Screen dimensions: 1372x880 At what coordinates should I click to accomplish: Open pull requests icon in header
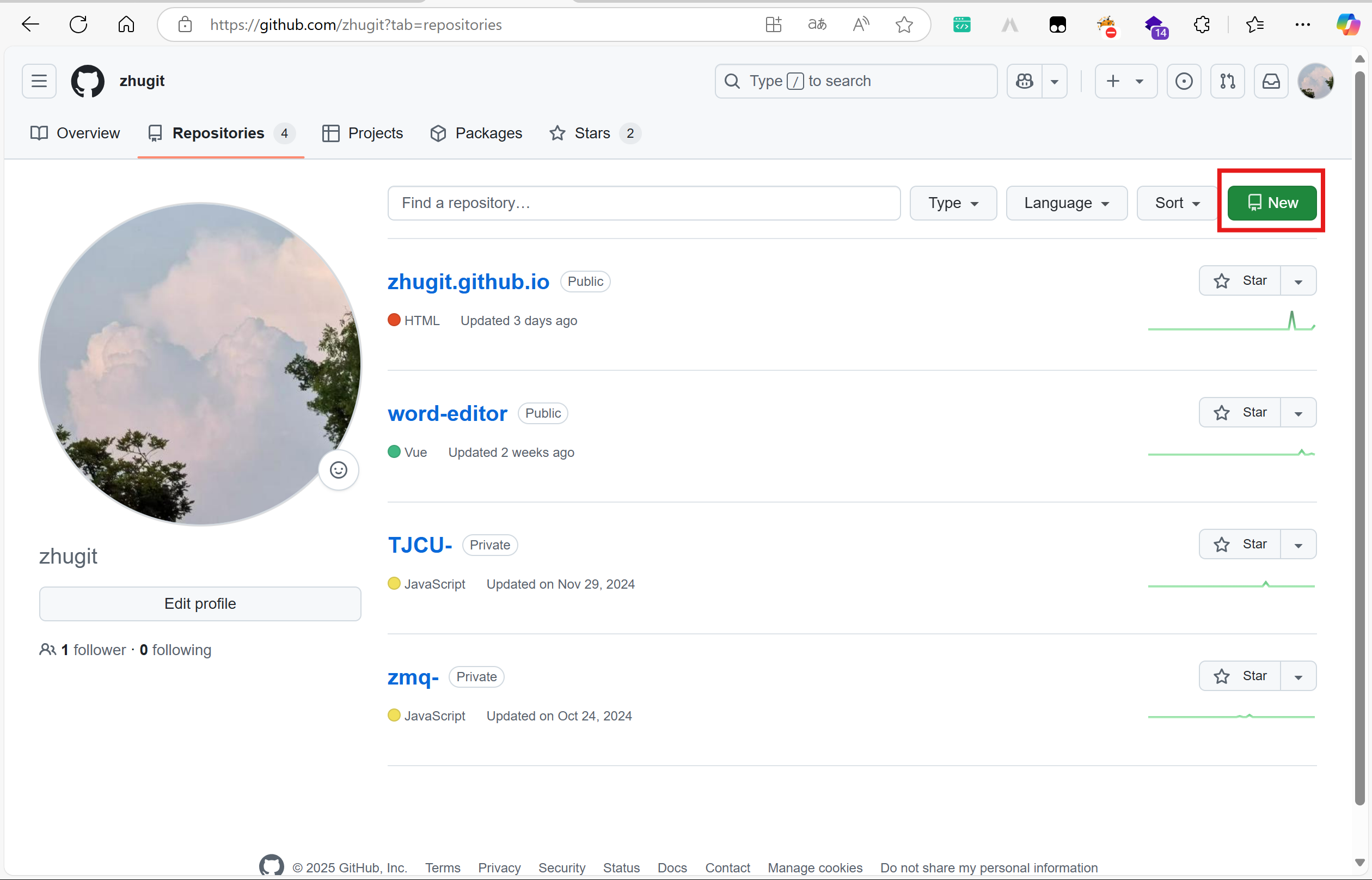(1228, 81)
